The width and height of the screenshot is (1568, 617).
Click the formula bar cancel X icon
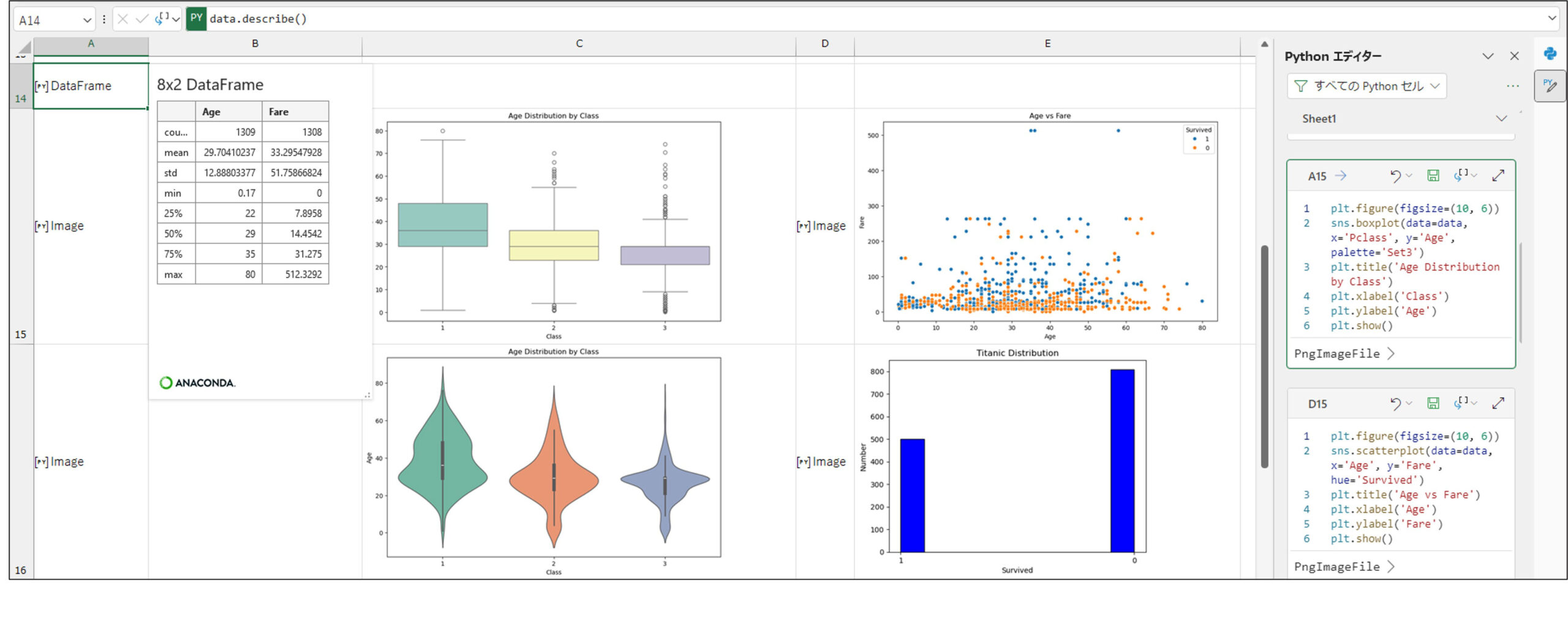123,19
